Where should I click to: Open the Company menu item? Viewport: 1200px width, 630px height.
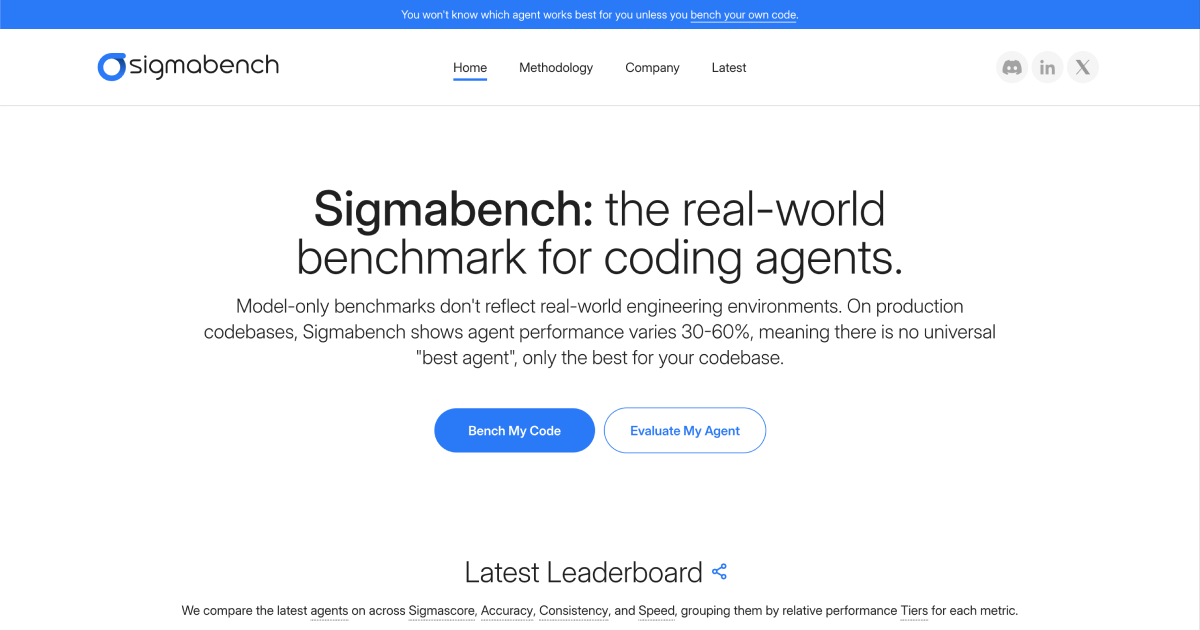pos(652,68)
